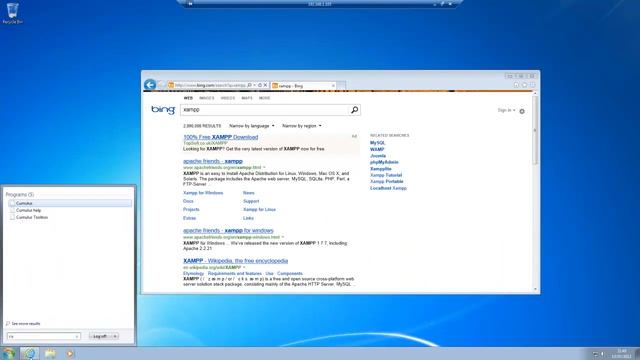Expand arrow beside the en.wikipedia.org URL
The height and width of the screenshot is (360, 640).
click(x=244, y=267)
